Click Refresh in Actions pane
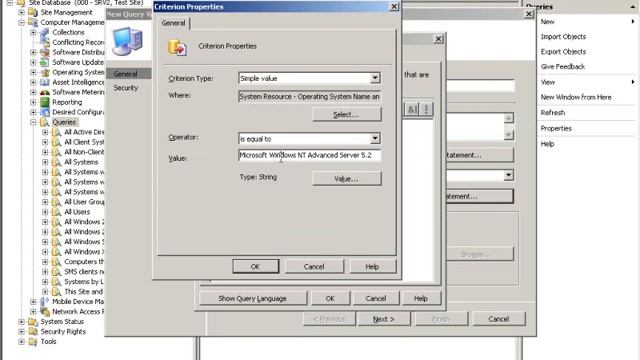This screenshot has width=640, height=360. [x=553, y=113]
